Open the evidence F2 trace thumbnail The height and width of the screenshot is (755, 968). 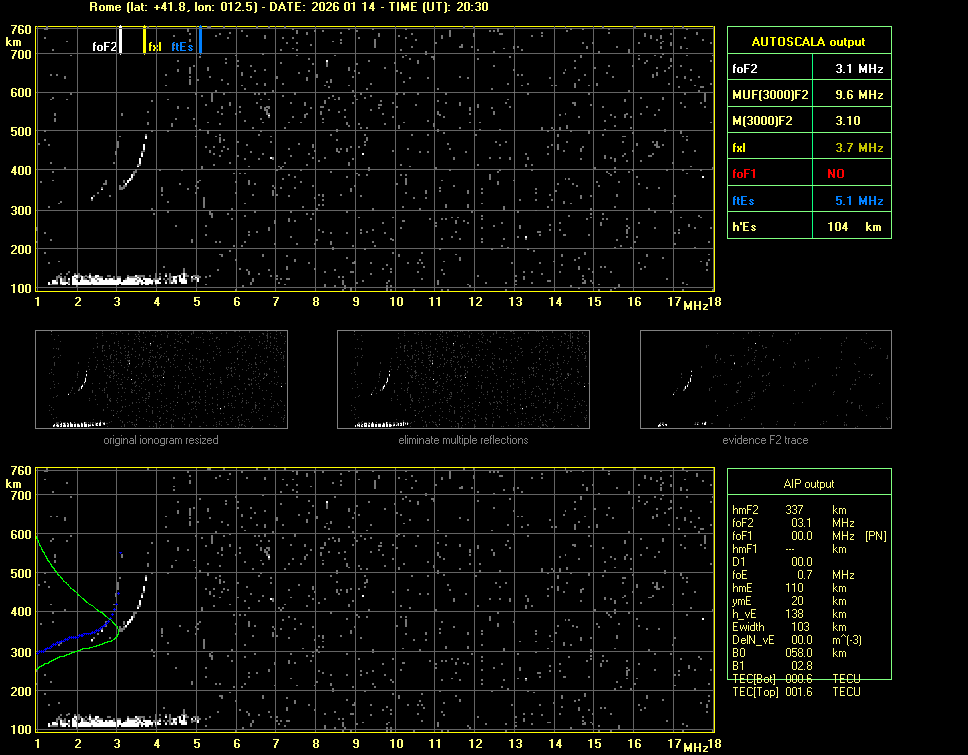point(765,379)
